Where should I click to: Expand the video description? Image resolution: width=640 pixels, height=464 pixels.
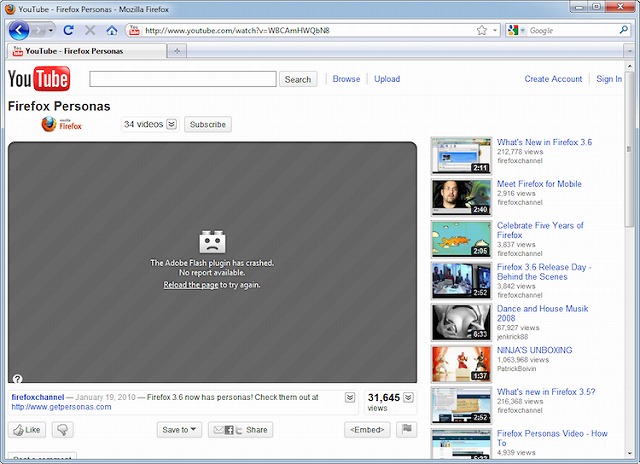point(350,398)
